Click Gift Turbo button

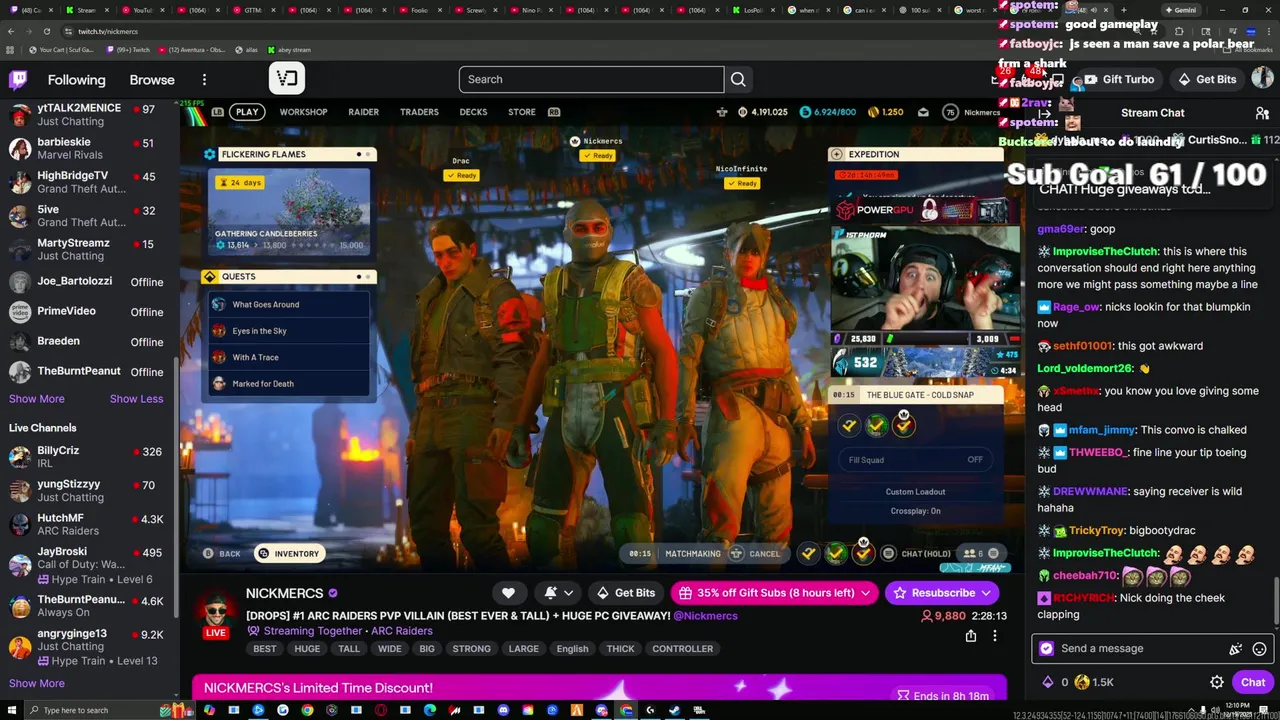point(1119,79)
